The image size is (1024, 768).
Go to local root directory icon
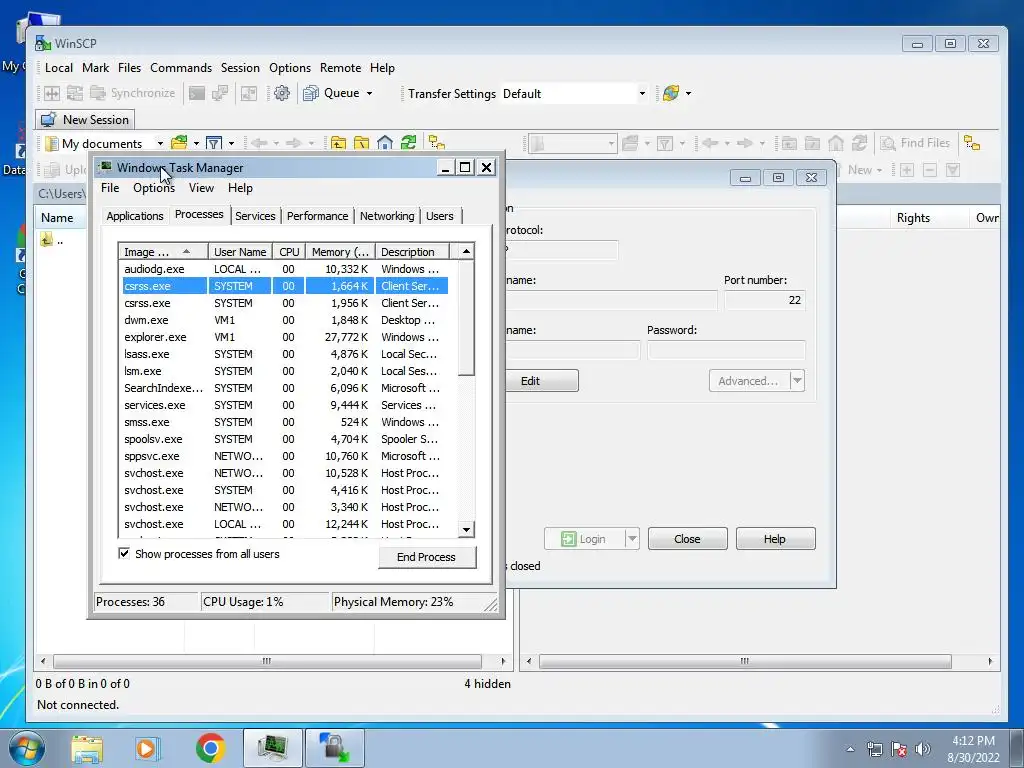click(x=362, y=143)
